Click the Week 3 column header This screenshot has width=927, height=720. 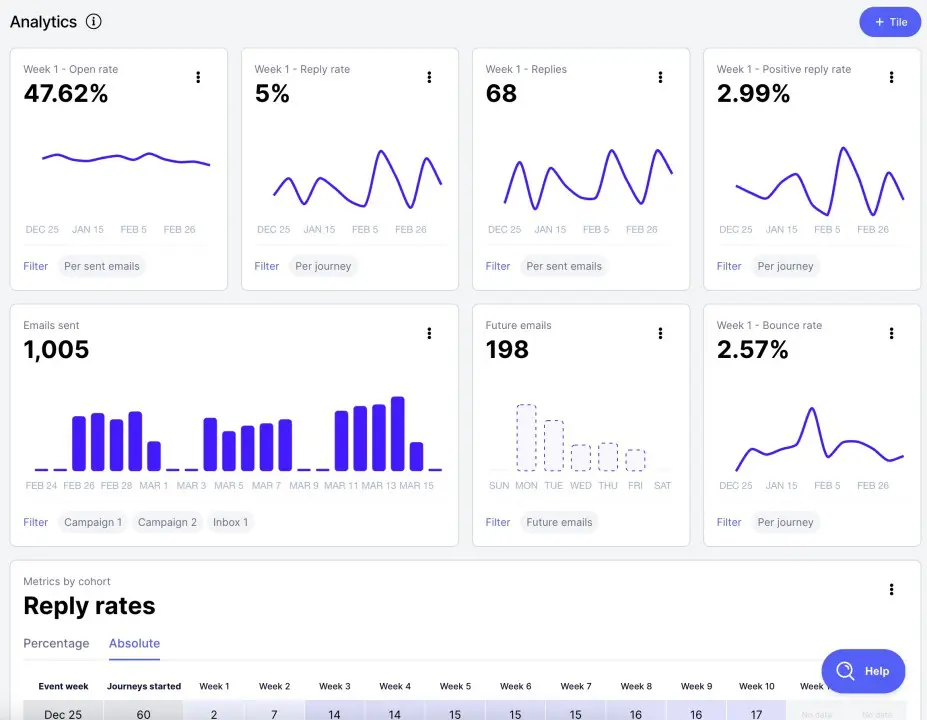pos(335,686)
